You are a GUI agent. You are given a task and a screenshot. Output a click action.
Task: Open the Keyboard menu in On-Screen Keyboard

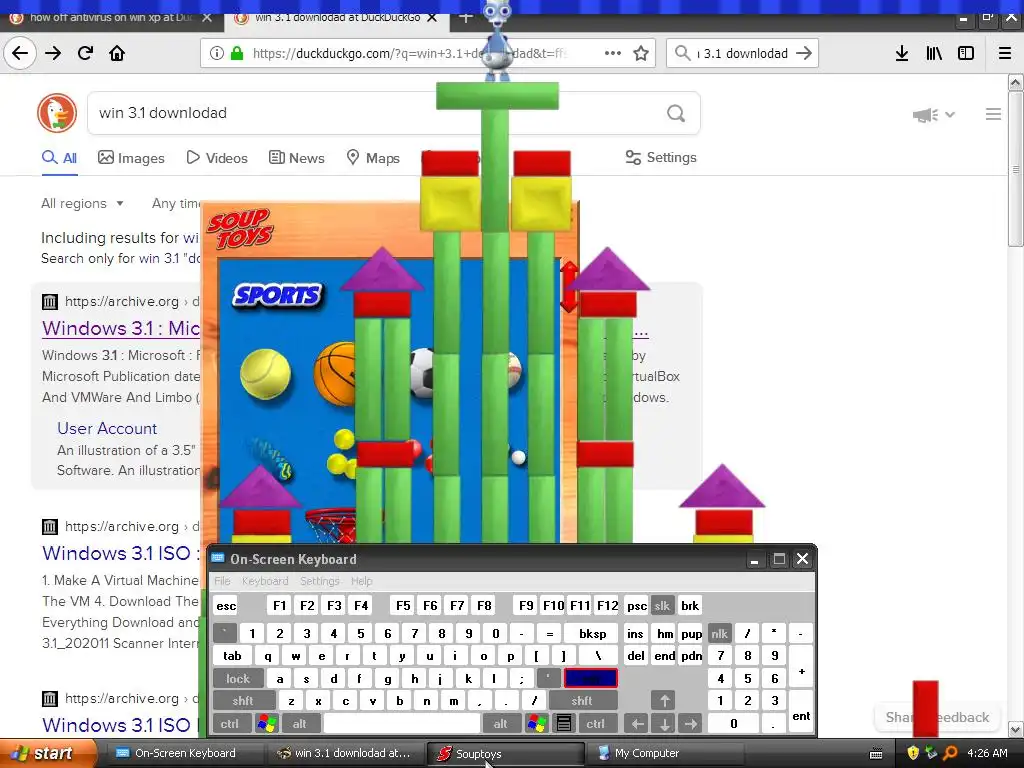(264, 581)
